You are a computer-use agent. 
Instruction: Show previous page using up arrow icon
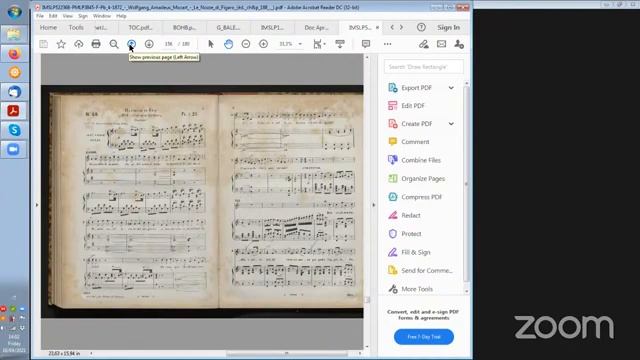131,44
